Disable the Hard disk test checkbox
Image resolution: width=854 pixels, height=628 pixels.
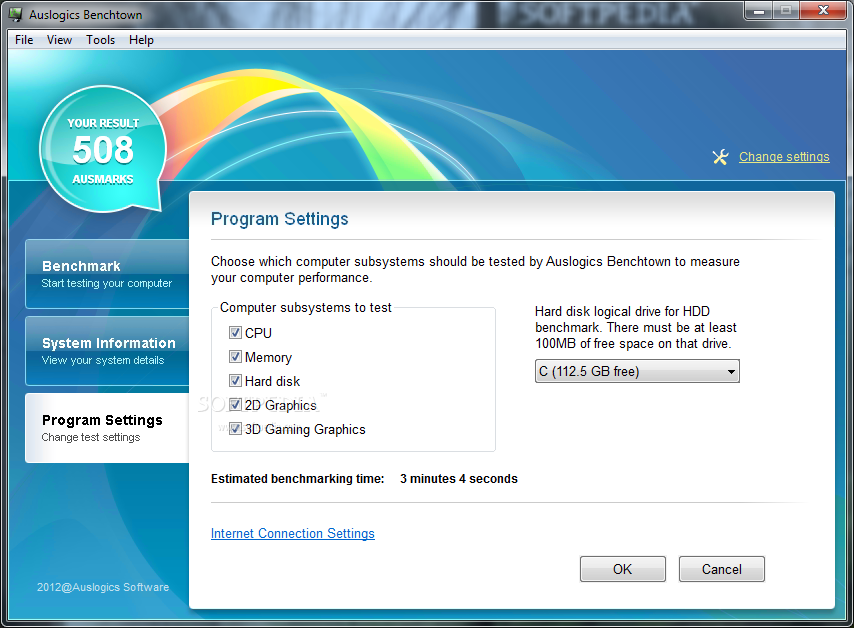pos(235,381)
